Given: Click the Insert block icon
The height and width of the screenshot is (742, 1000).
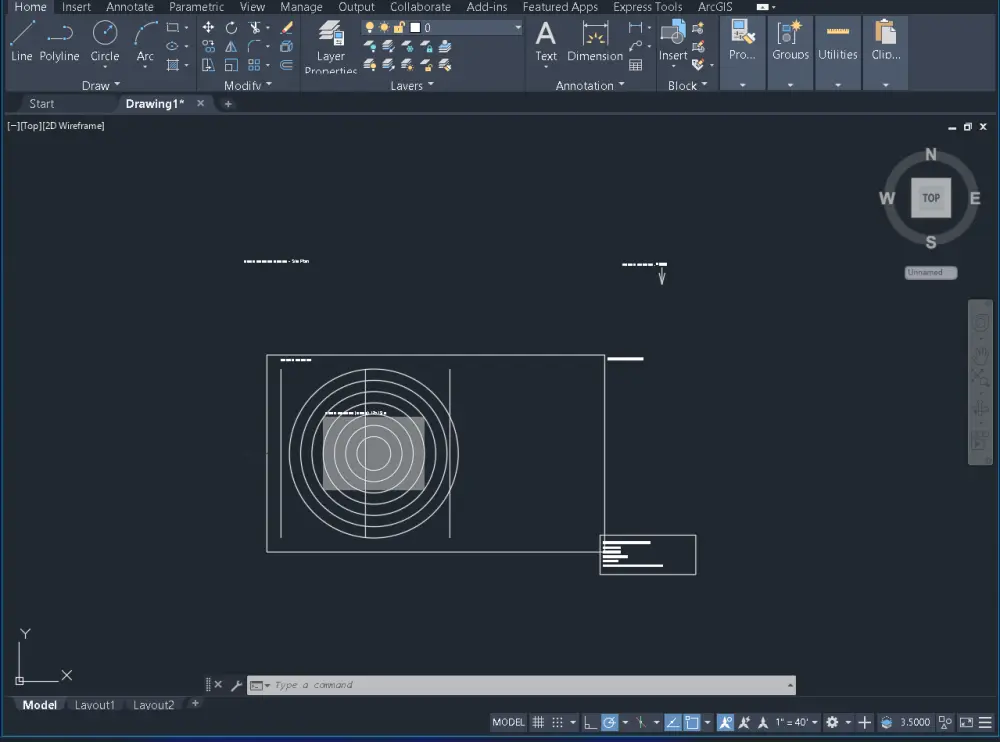Looking at the screenshot, I should coord(672,40).
